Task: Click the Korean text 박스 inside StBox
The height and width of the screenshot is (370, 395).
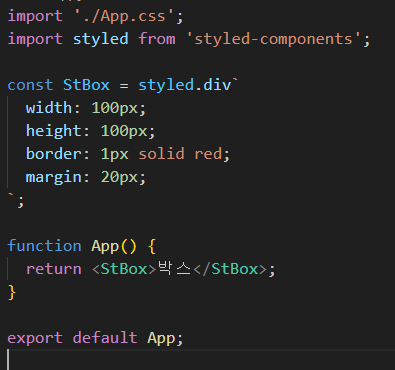Action: (x=174, y=269)
